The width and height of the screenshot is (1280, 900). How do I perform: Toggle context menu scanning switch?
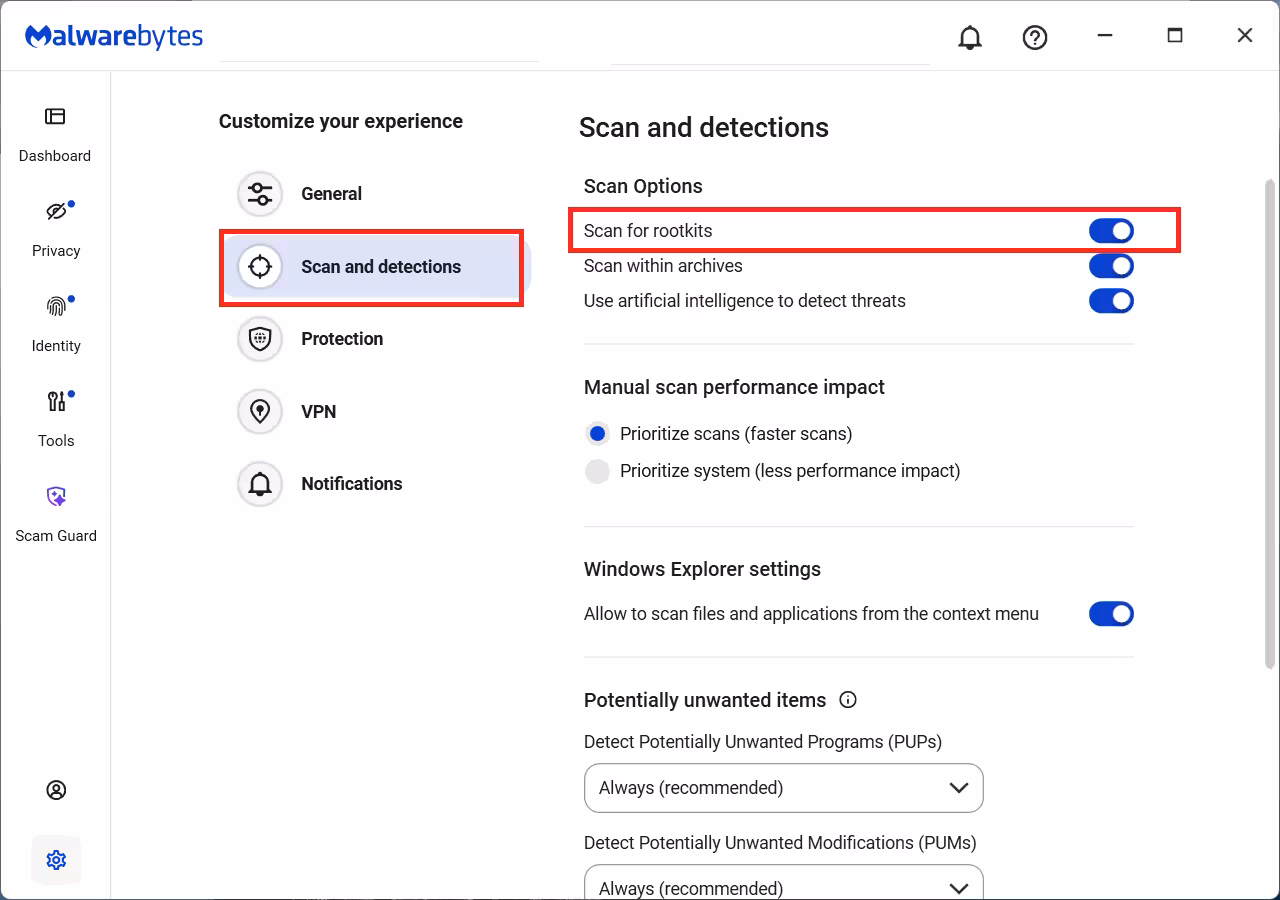click(1111, 614)
